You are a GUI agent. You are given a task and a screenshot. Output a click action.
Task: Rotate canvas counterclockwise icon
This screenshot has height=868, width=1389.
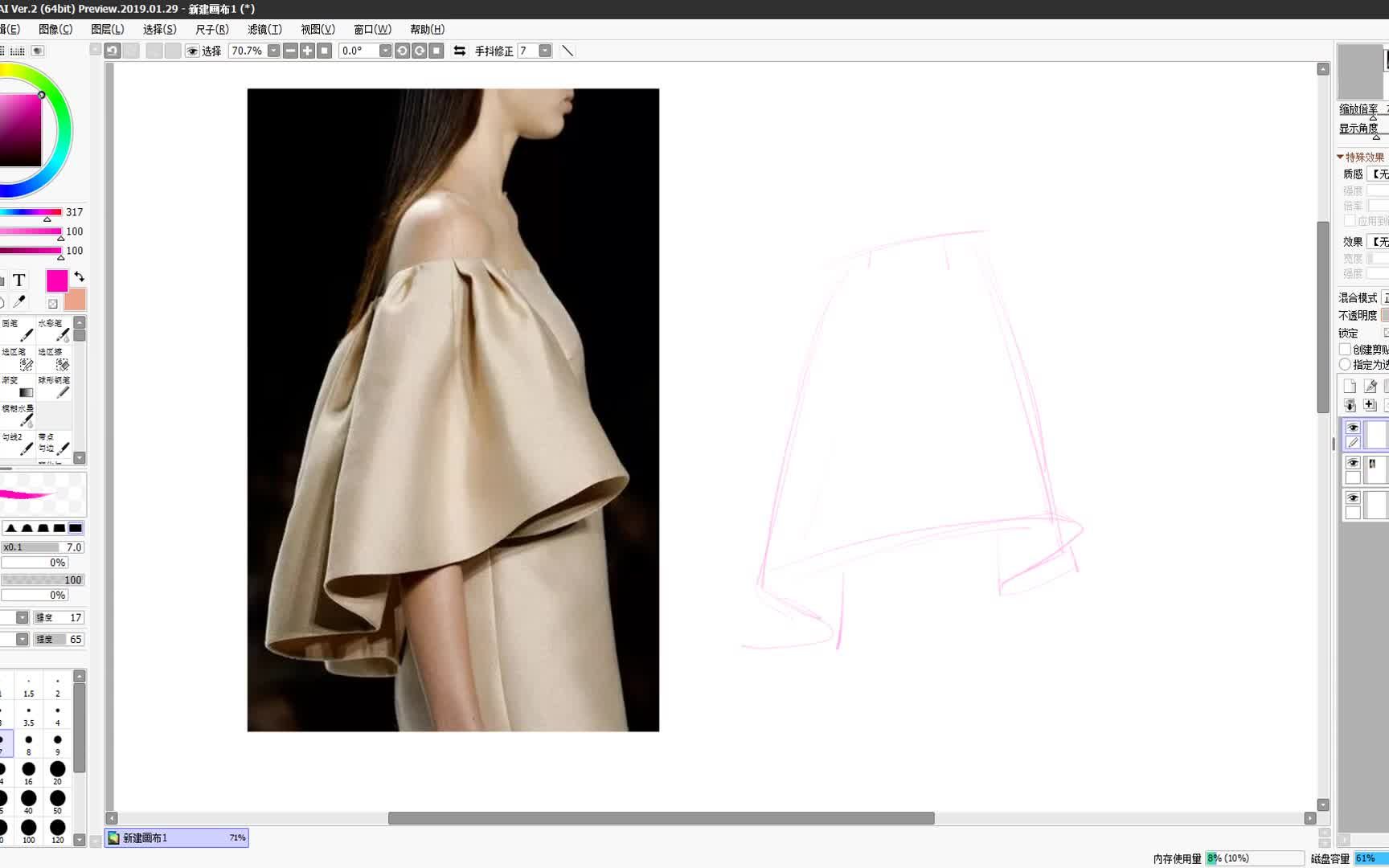click(x=402, y=51)
